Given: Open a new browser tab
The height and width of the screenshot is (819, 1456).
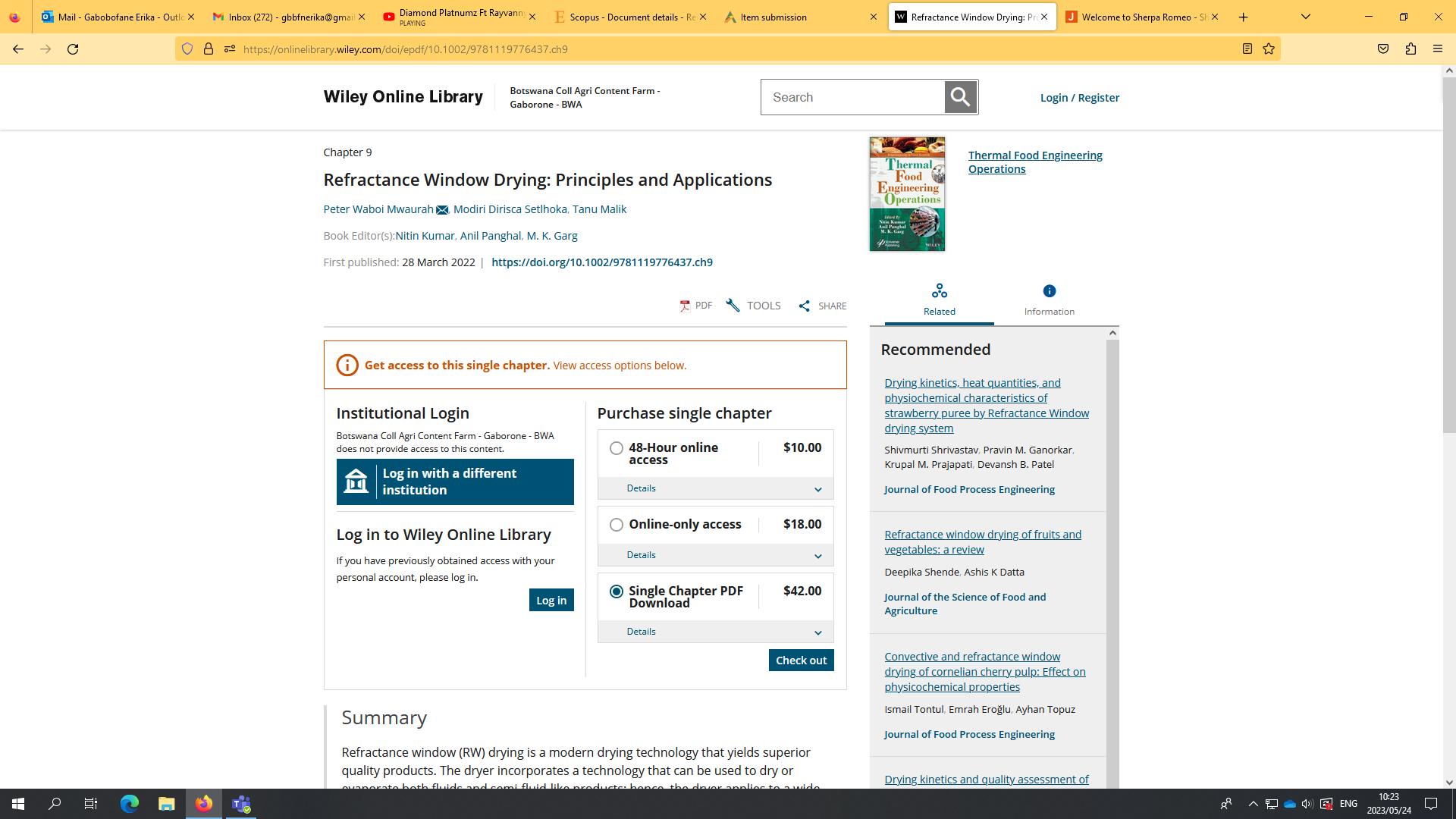Looking at the screenshot, I should click(x=1243, y=17).
